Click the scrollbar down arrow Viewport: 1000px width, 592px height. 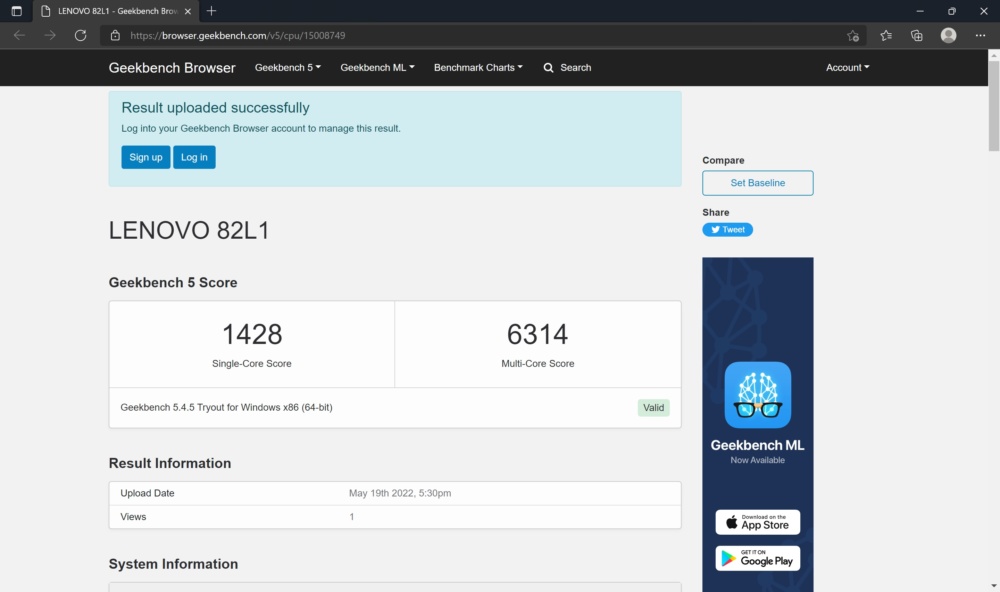(x=994, y=586)
